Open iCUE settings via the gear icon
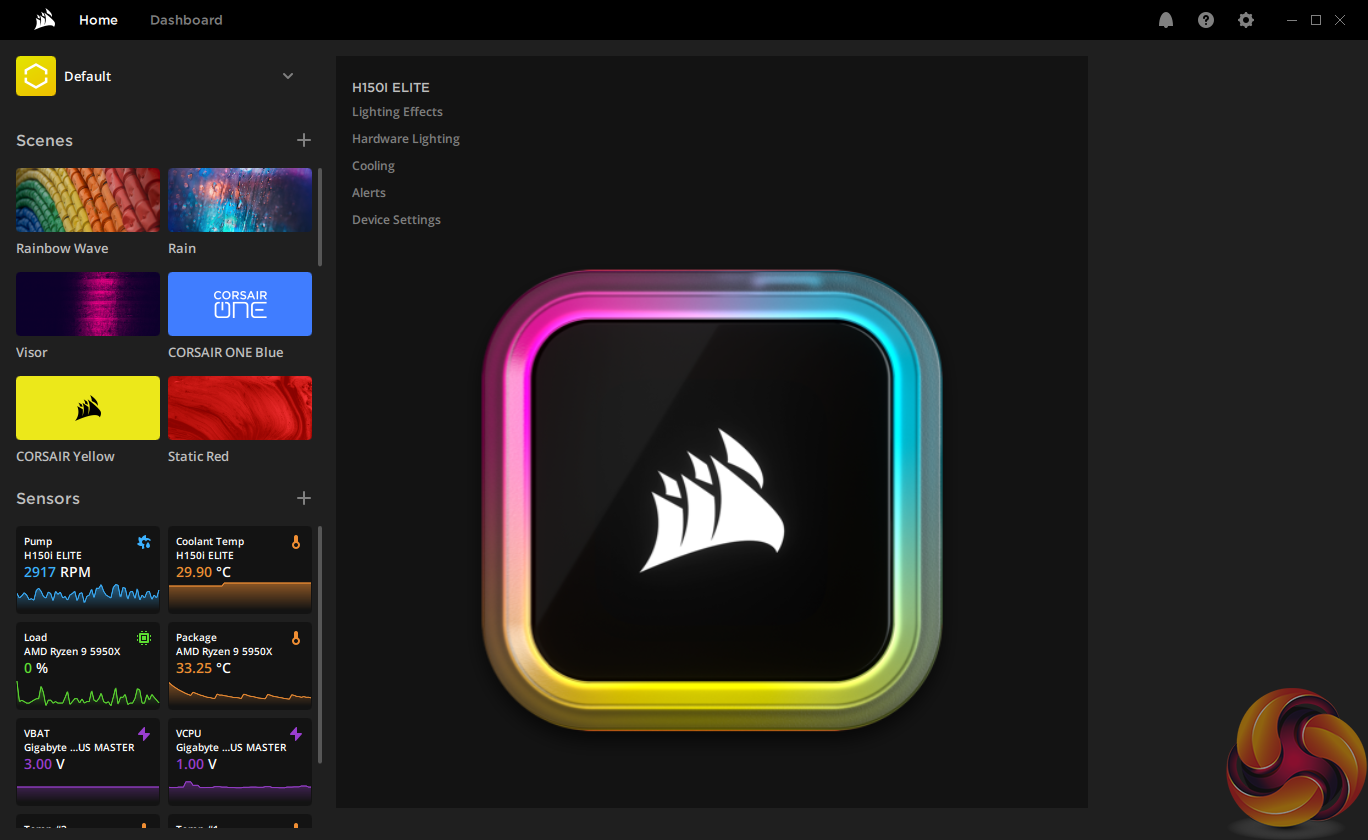The image size is (1368, 840). 1246,20
